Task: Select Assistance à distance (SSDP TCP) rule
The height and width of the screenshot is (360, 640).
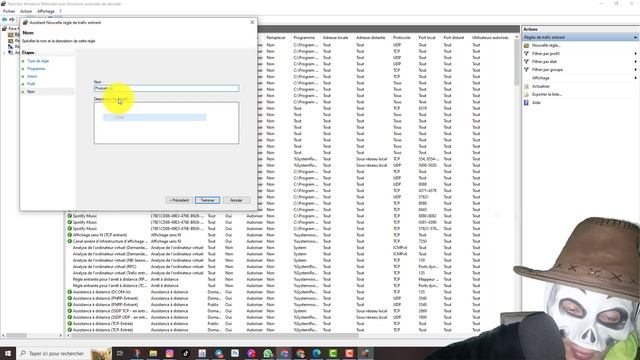Action: [111, 311]
